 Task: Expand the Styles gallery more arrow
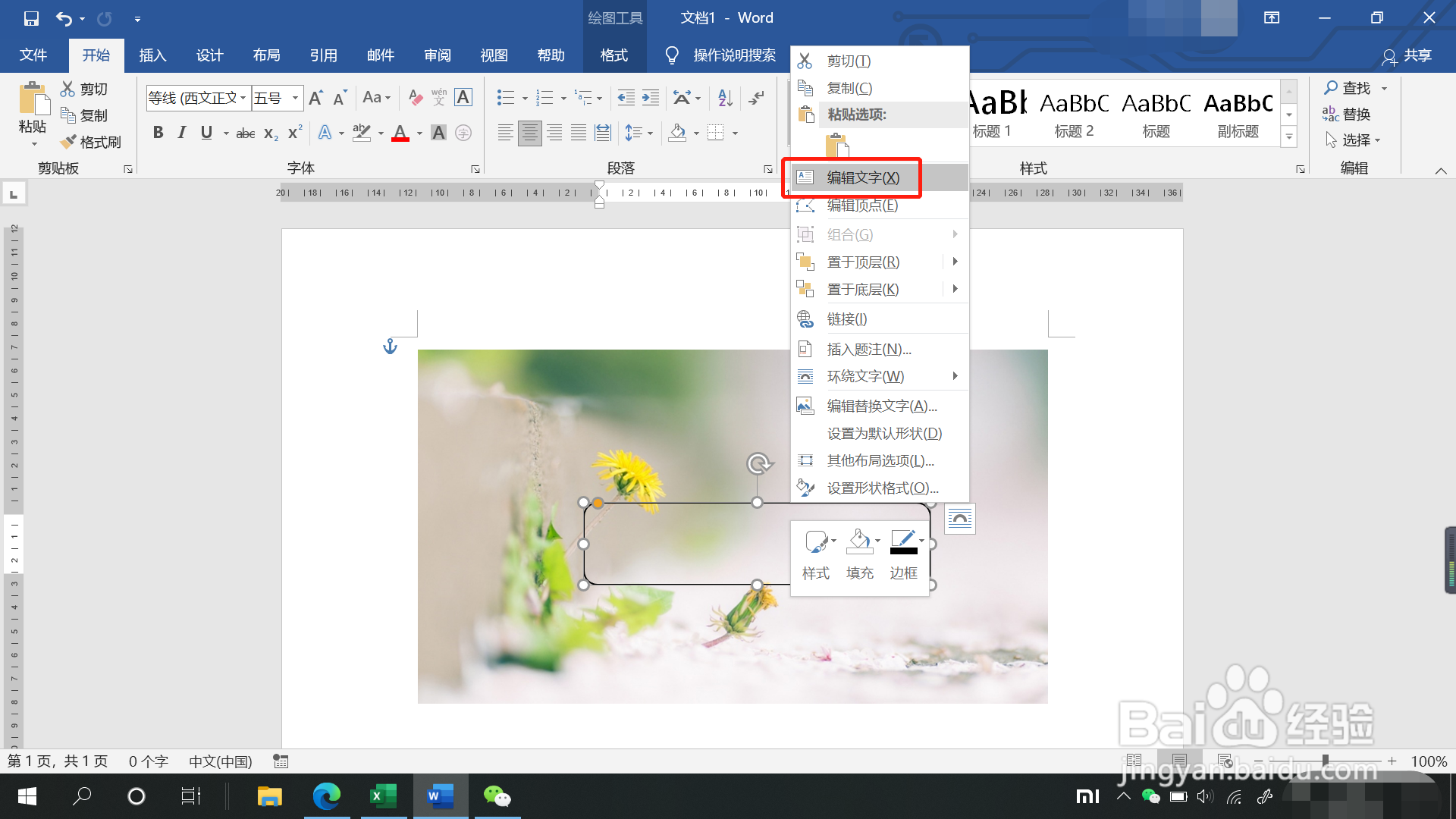click(x=1289, y=137)
